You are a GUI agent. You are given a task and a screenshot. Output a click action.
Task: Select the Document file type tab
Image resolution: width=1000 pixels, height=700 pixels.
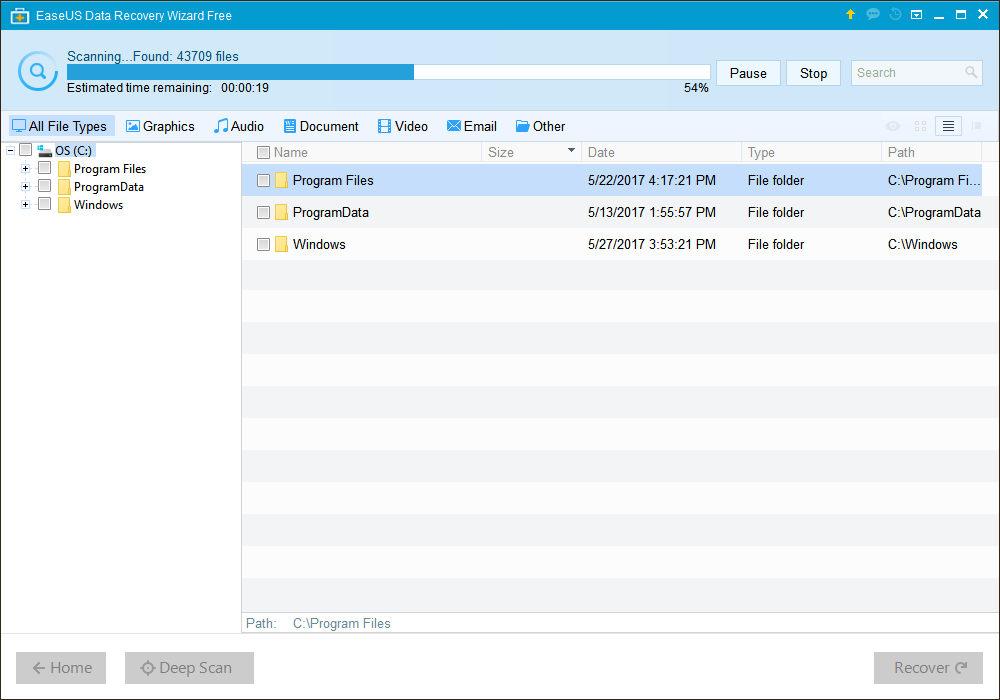pyautogui.click(x=321, y=126)
